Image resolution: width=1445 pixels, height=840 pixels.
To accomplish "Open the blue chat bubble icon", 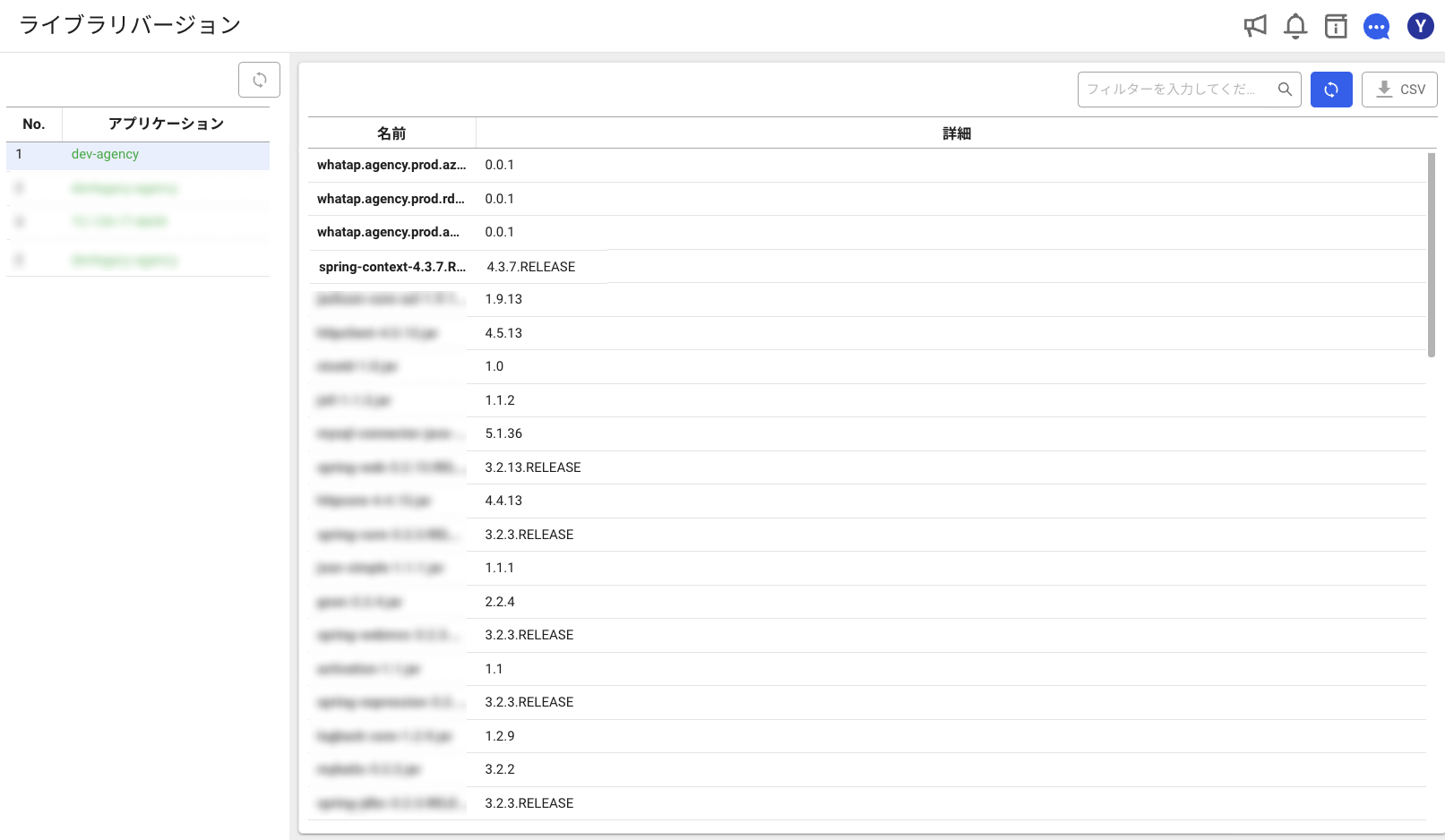I will [x=1377, y=27].
